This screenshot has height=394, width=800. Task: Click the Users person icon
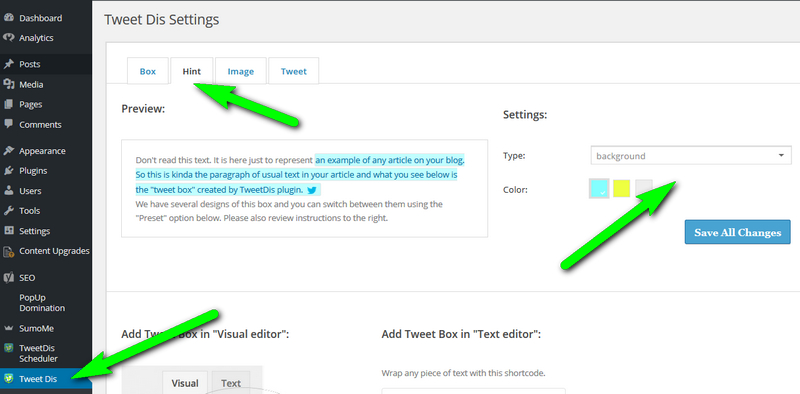click(8, 190)
